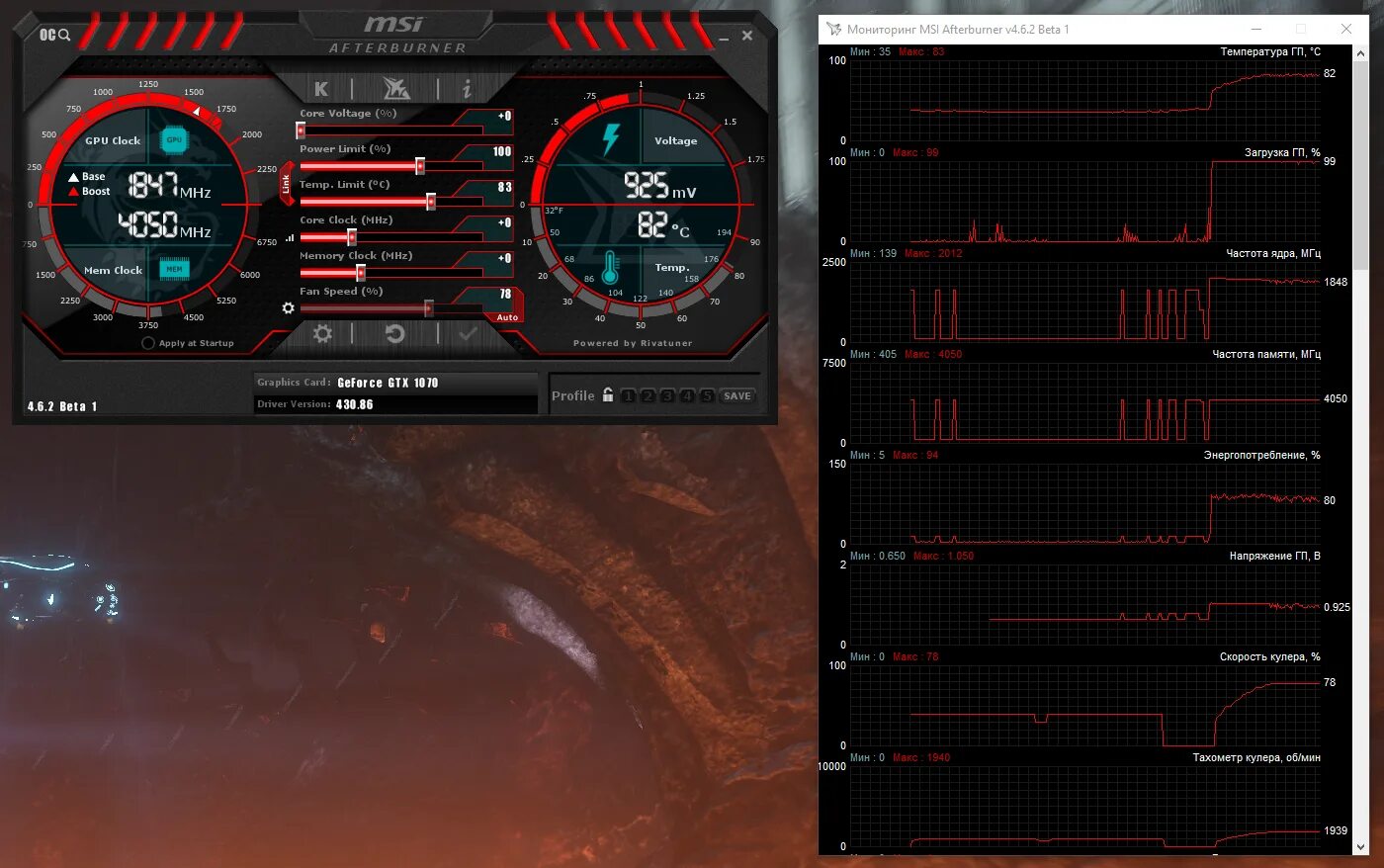Open the OC Scanner search icon
This screenshot has width=1384, height=868.
click(55, 36)
